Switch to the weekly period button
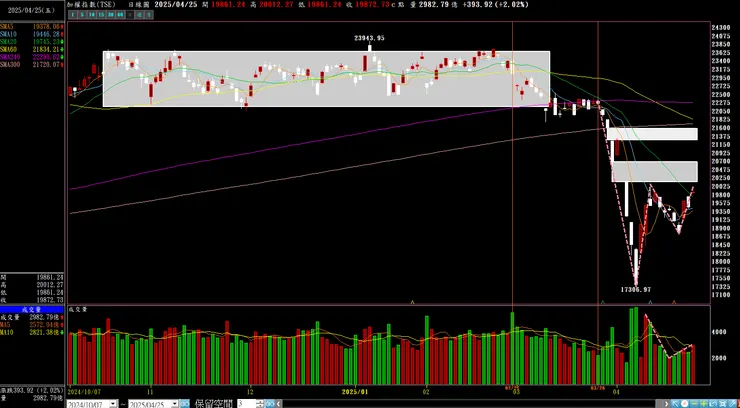The height and width of the screenshot is (408, 740). point(139,15)
